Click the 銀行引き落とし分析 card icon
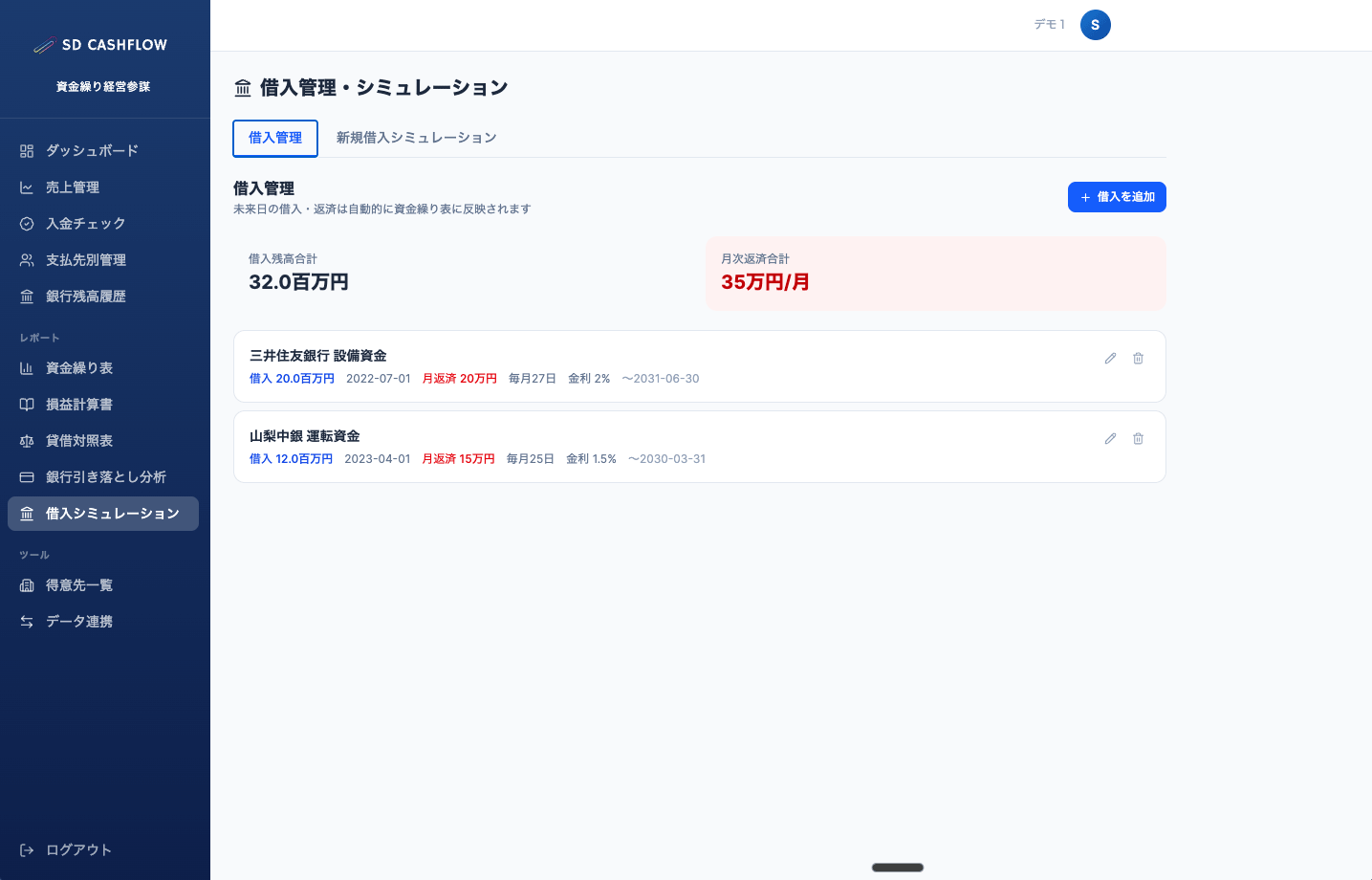Screen dimensions: 1372x880 pyautogui.click(x=27, y=477)
